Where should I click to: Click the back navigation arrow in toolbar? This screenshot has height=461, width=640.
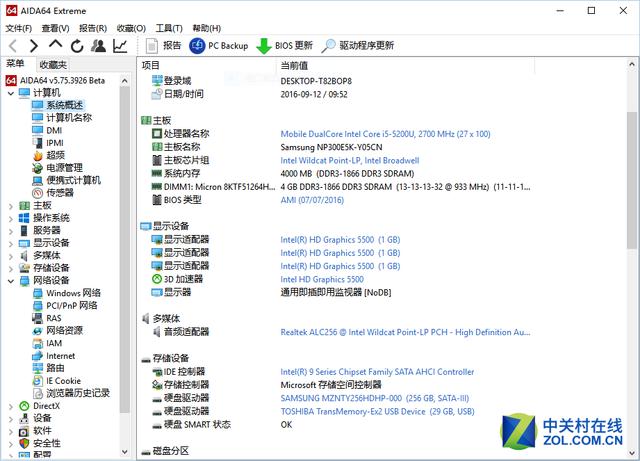[13, 46]
